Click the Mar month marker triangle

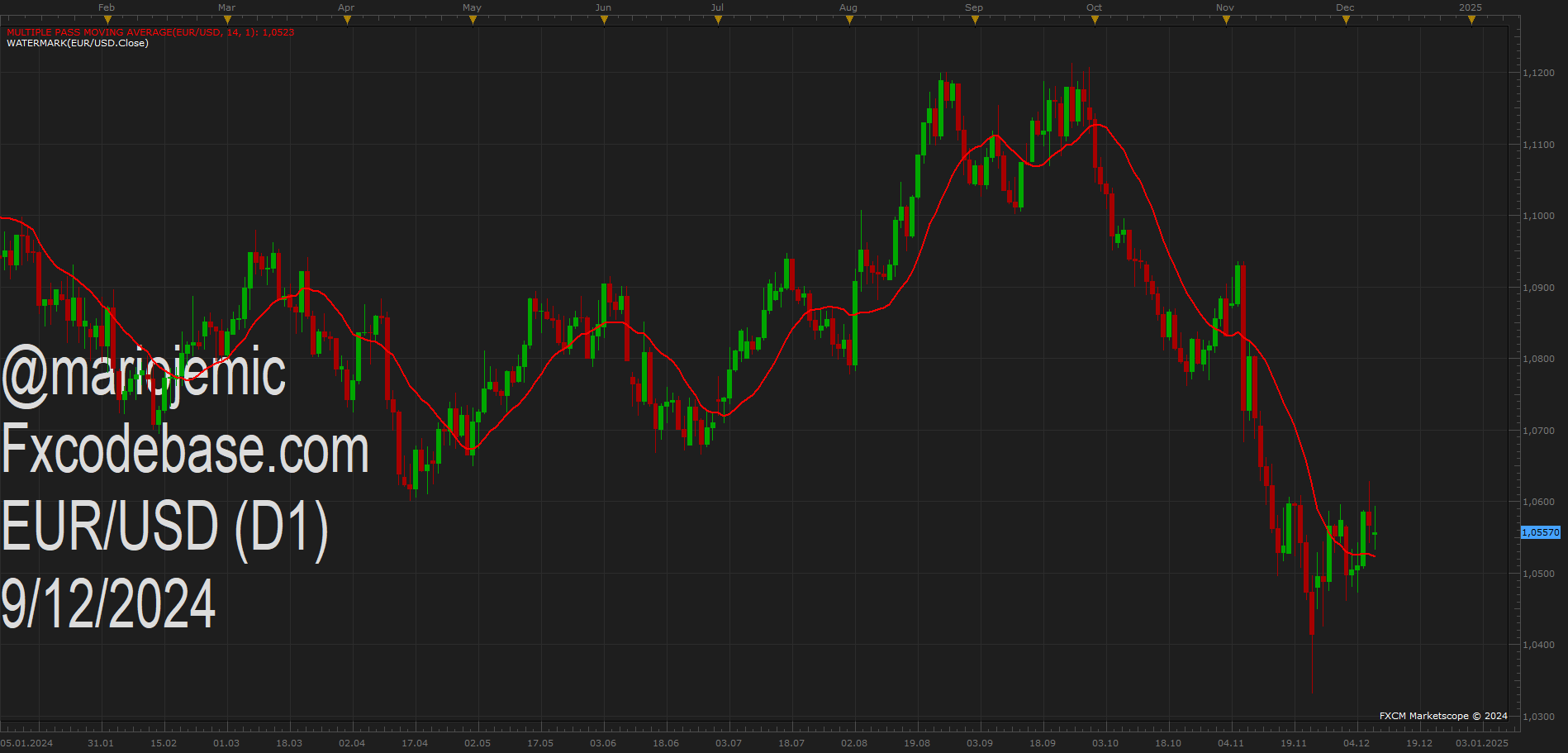click(227, 20)
